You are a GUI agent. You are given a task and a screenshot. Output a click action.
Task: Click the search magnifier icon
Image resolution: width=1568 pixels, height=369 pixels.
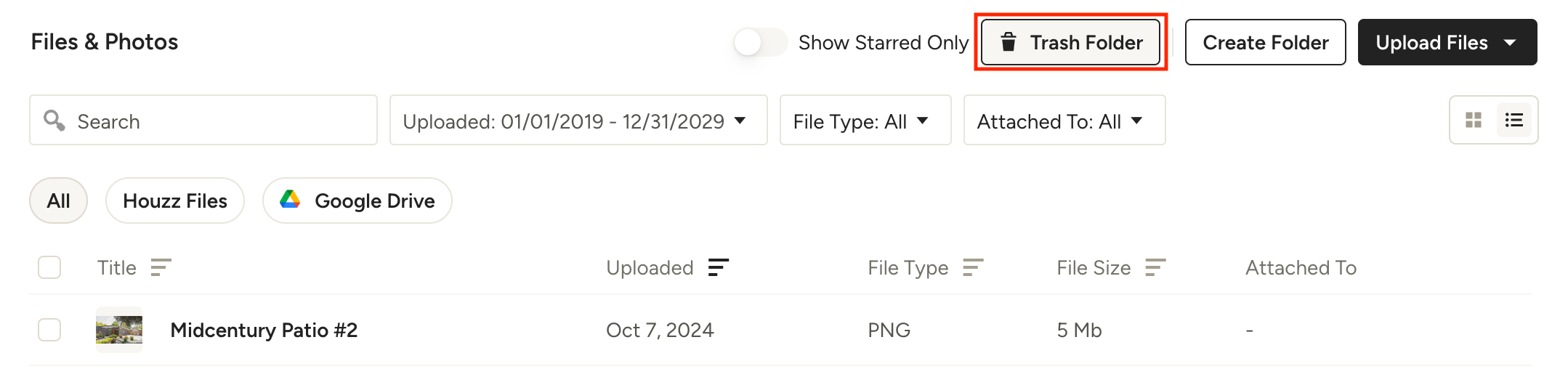point(54,121)
